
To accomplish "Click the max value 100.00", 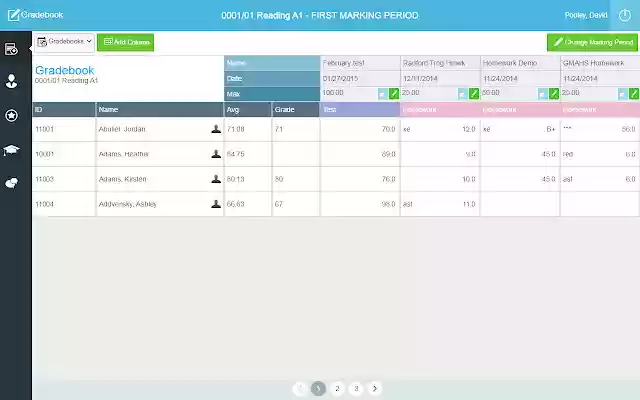I will pos(333,93).
